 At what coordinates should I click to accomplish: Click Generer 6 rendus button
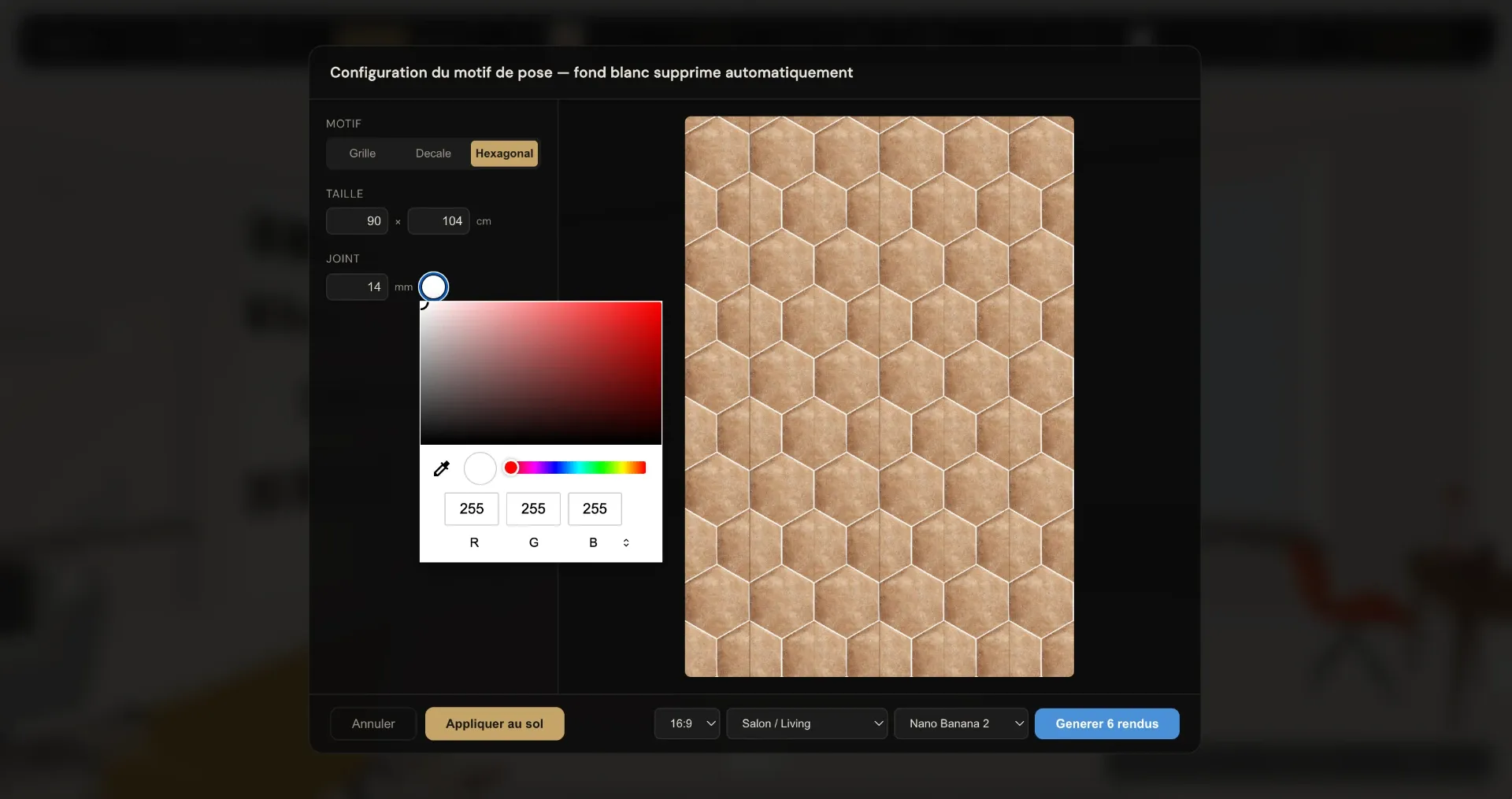1106,723
